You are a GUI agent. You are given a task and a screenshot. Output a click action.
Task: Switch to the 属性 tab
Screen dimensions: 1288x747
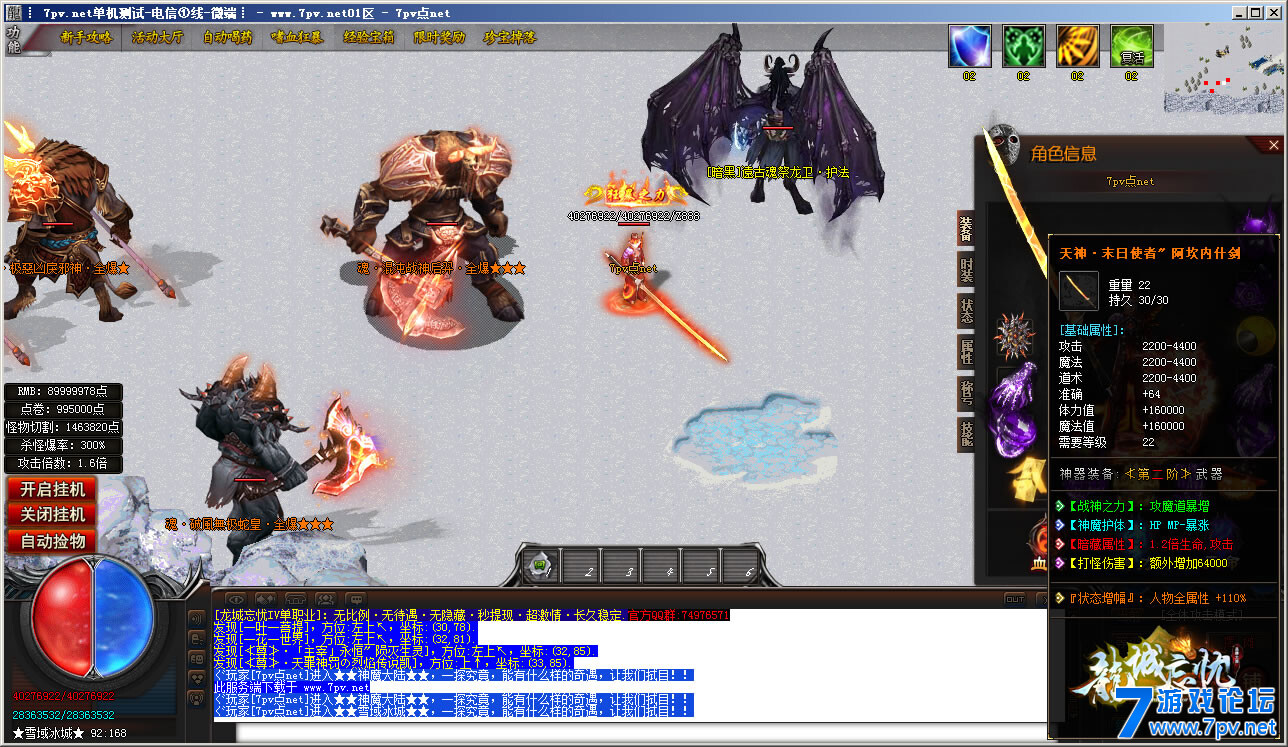click(x=966, y=351)
